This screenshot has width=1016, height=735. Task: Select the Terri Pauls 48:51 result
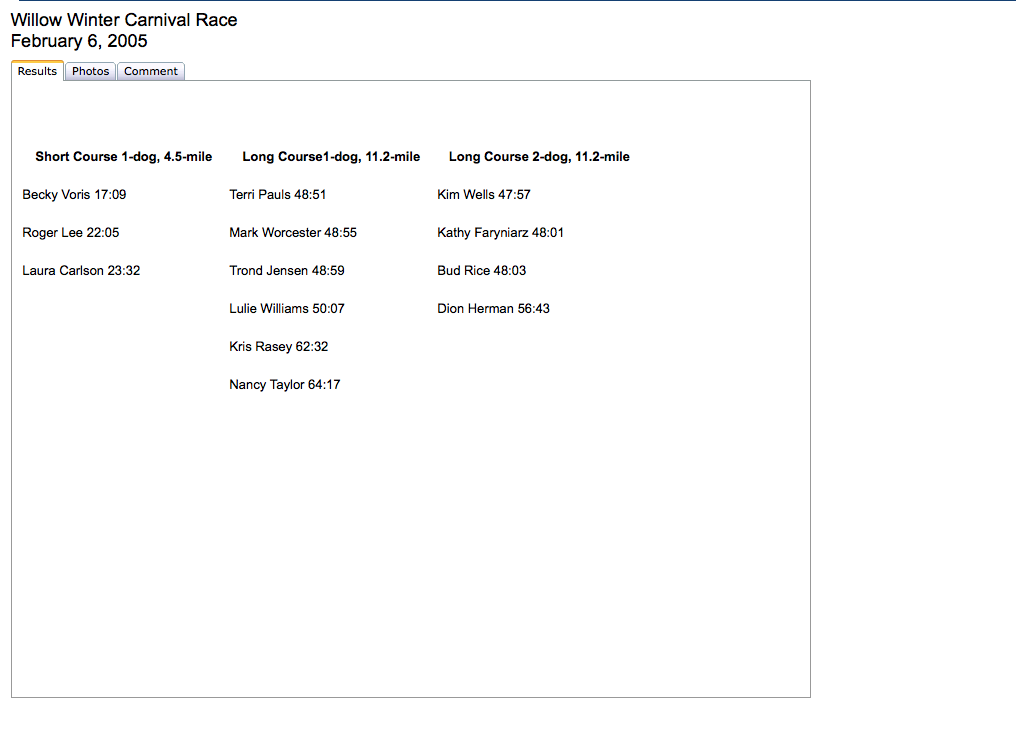coord(277,194)
